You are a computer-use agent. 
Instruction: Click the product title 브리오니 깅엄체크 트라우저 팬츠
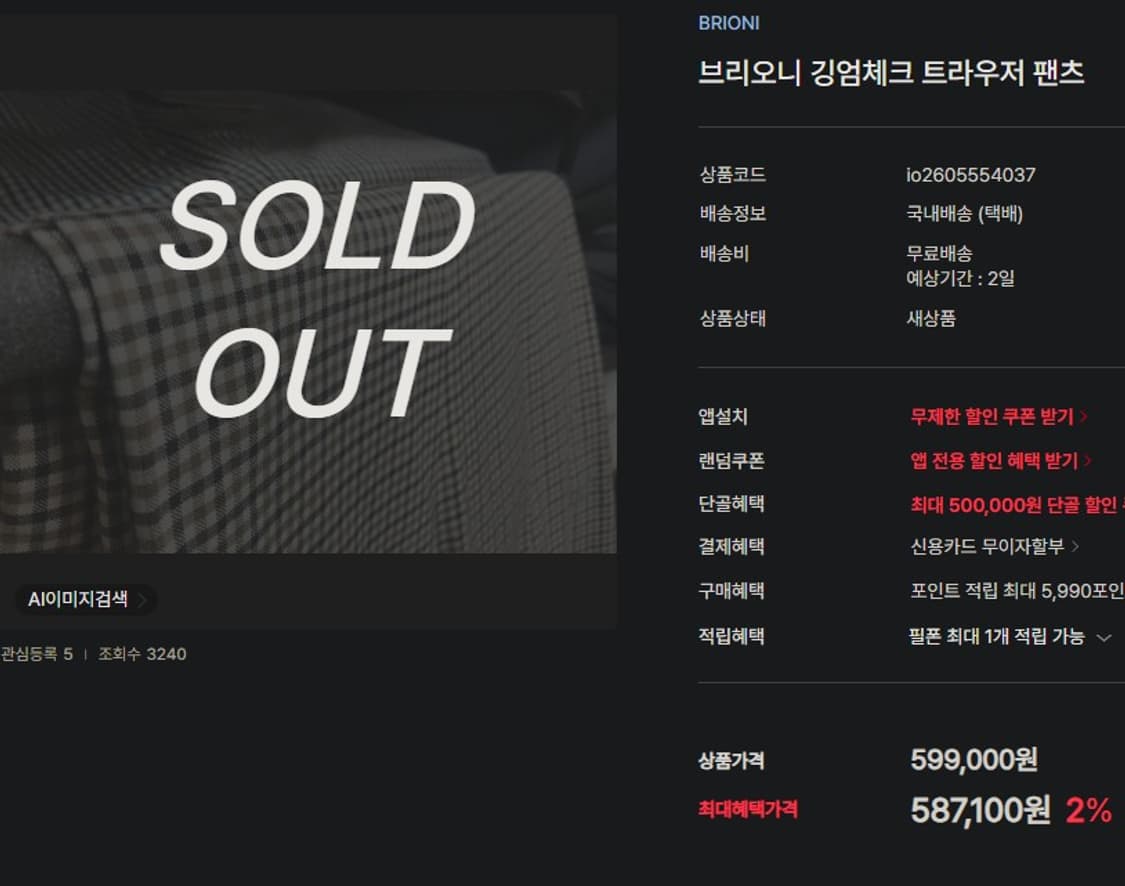pos(891,73)
